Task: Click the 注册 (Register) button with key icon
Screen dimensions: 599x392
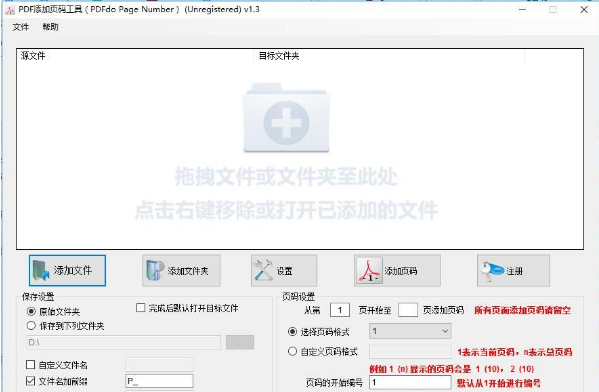Action: [513, 271]
